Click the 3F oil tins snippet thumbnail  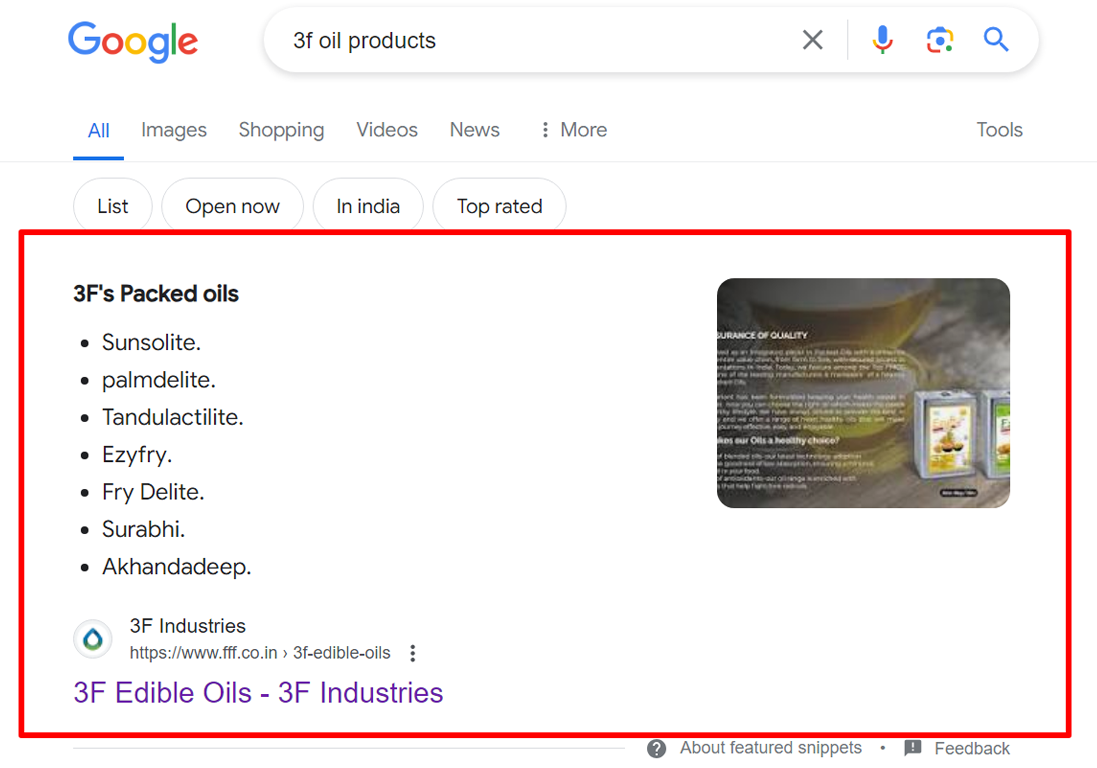pos(863,393)
